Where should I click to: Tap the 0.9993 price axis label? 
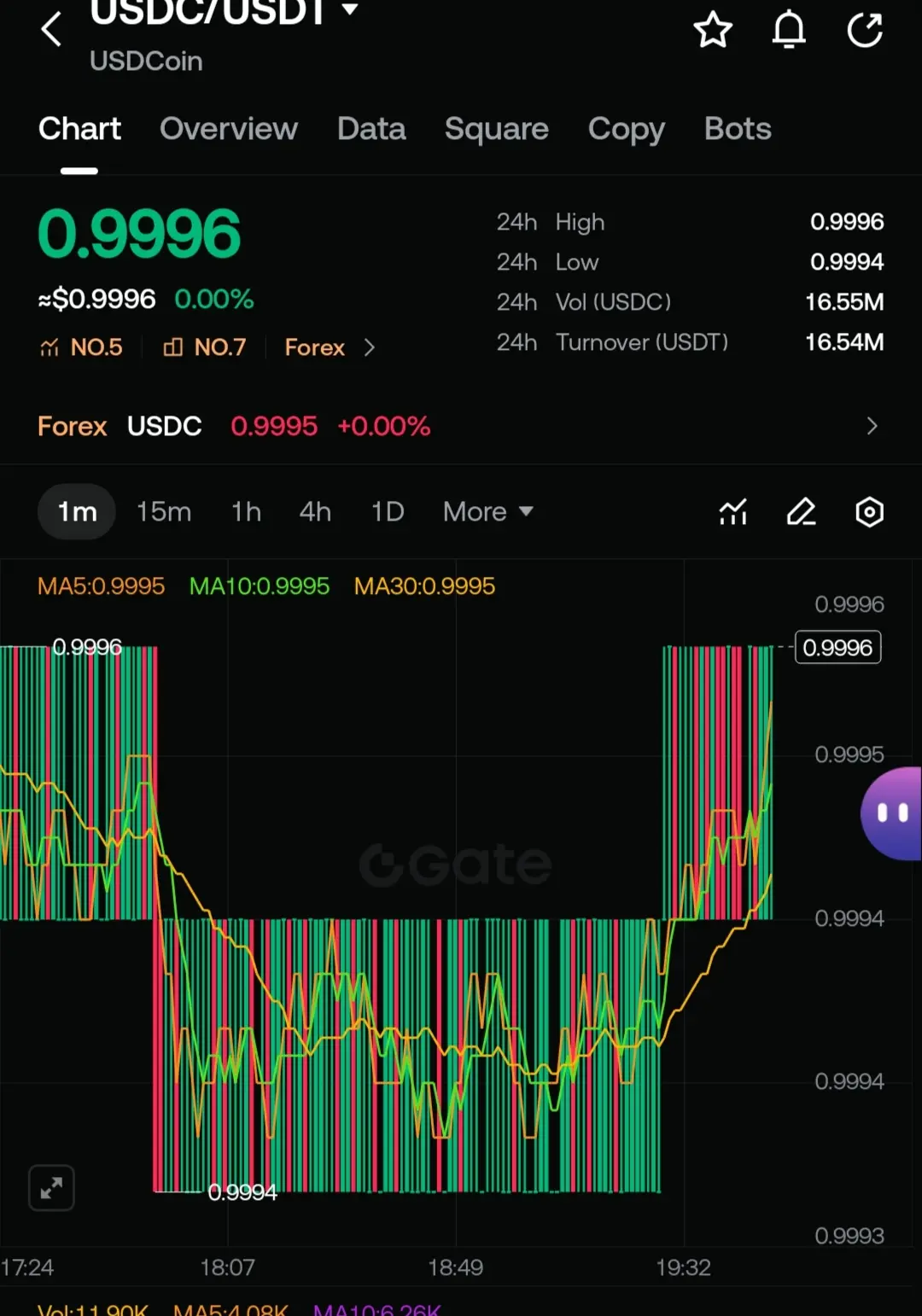point(849,1236)
